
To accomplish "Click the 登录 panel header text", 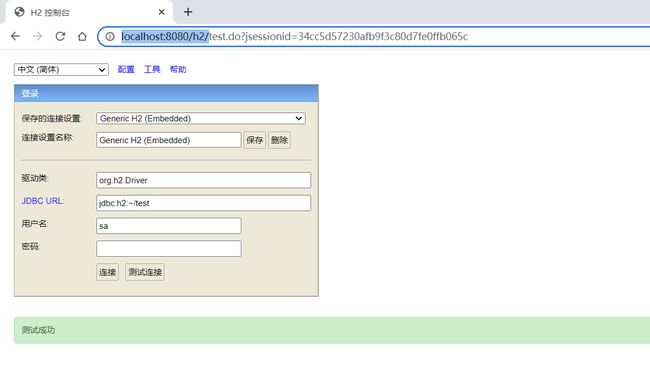I will pyautogui.click(x=30, y=93).
